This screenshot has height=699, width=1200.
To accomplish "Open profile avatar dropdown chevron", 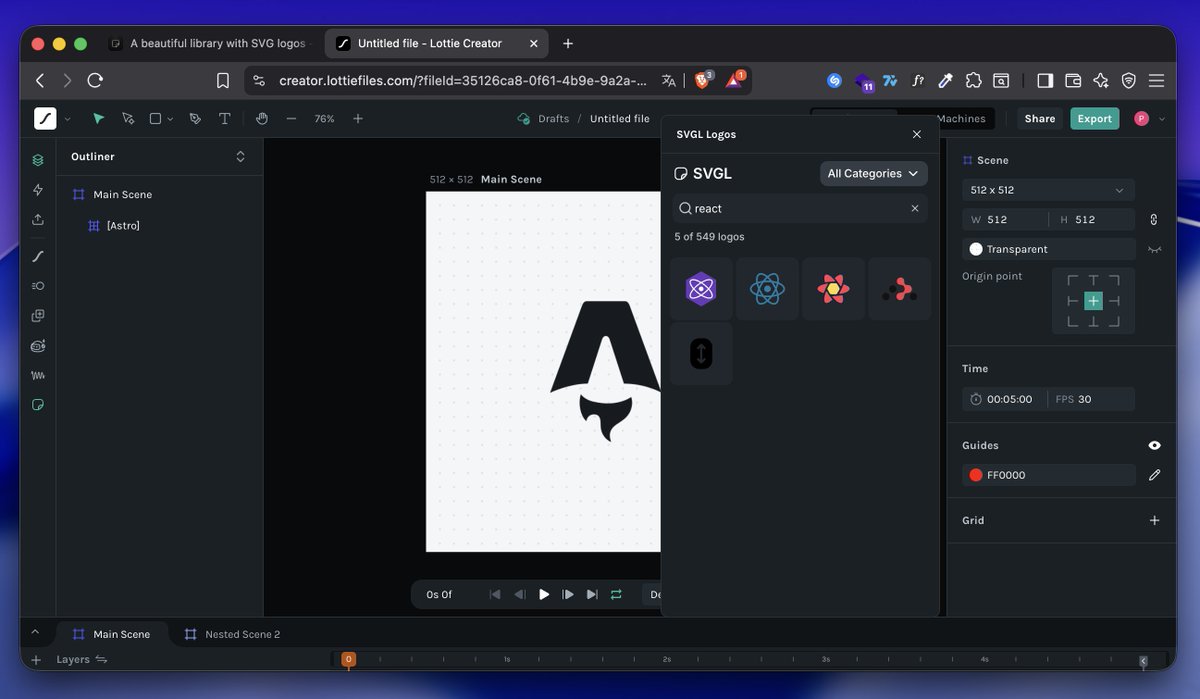I will point(1161,119).
